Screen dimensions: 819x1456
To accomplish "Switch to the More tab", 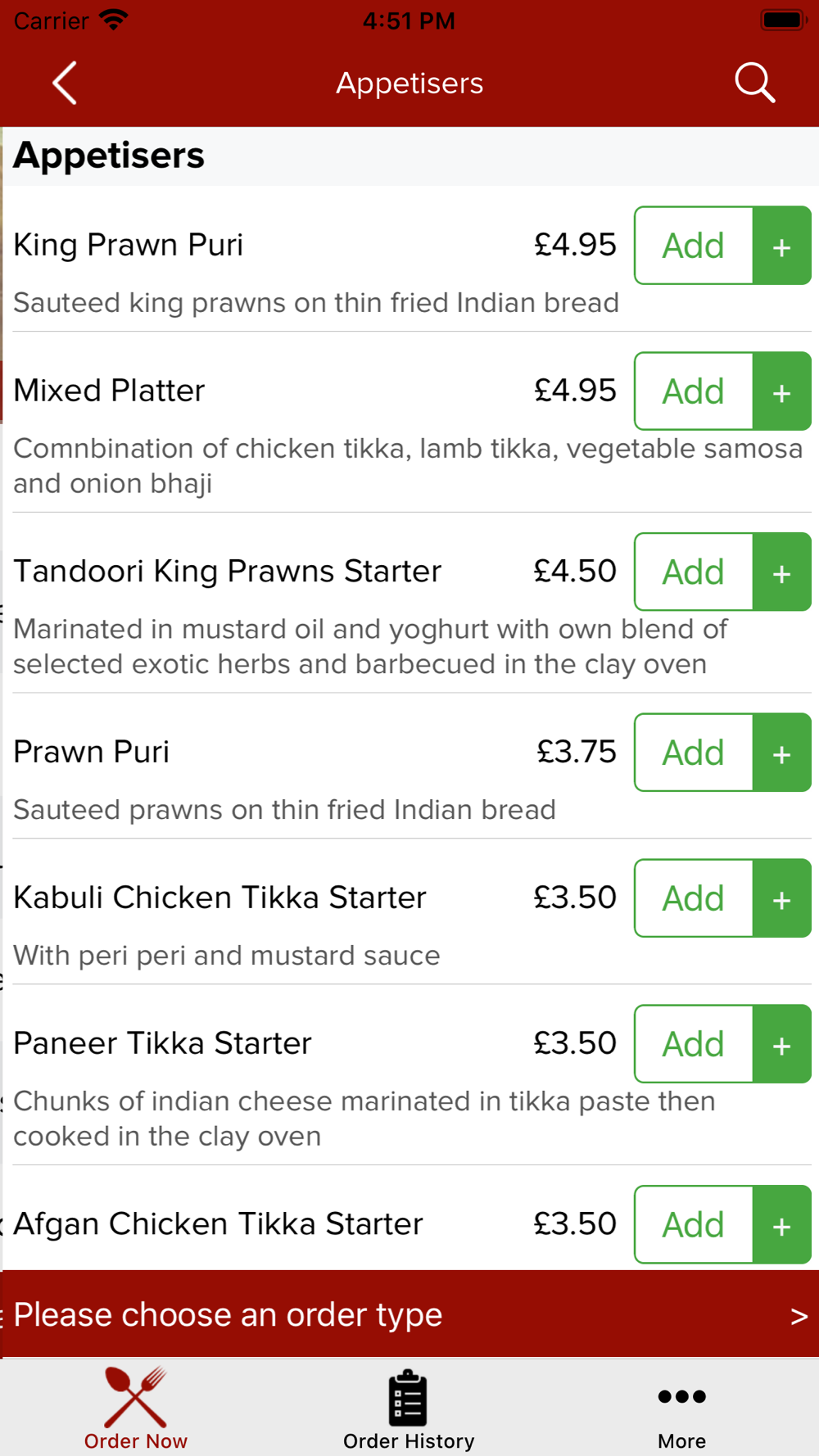I will 681,1408.
